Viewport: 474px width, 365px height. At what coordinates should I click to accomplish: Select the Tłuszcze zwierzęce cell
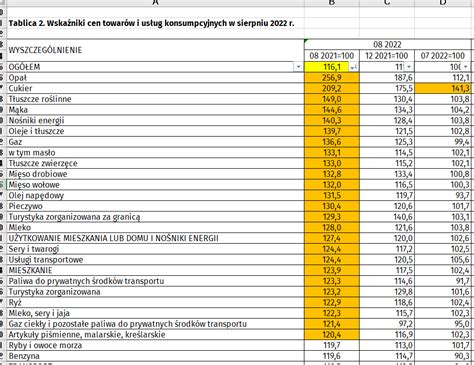tap(155, 163)
